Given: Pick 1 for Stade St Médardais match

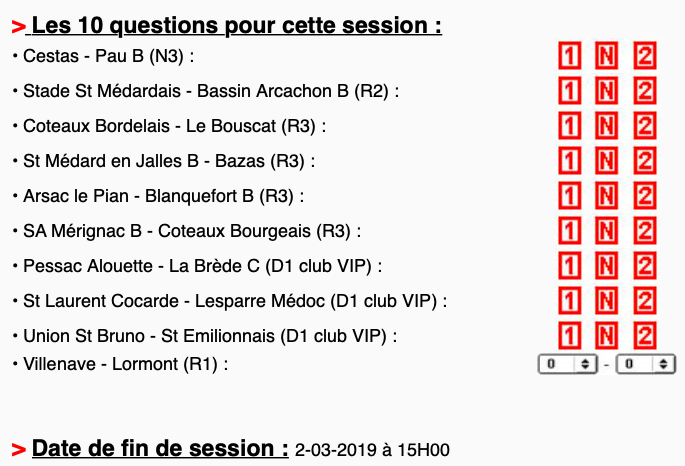Looking at the screenshot, I should (568, 91).
